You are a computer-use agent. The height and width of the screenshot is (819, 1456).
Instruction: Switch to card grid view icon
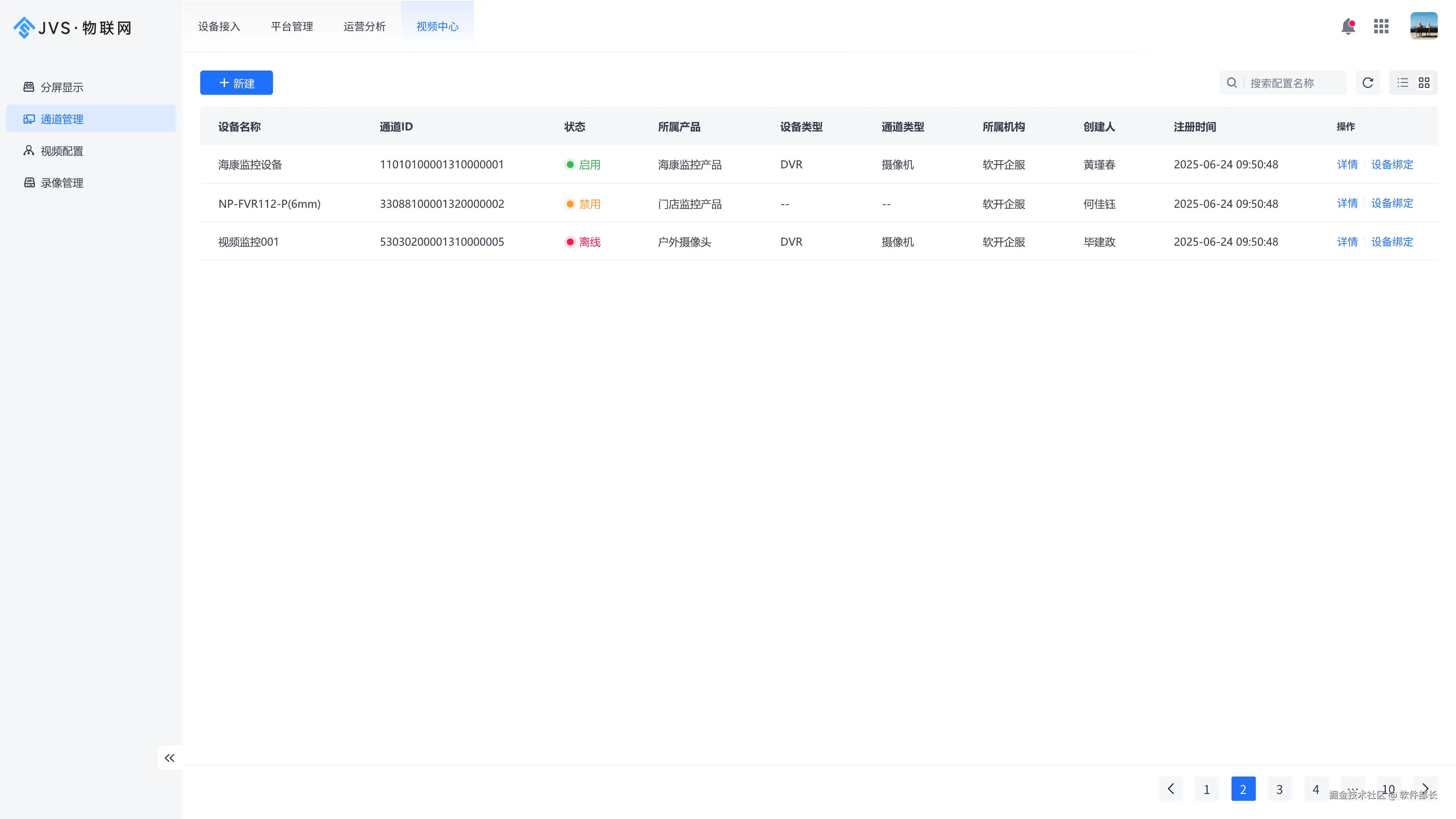coord(1425,83)
